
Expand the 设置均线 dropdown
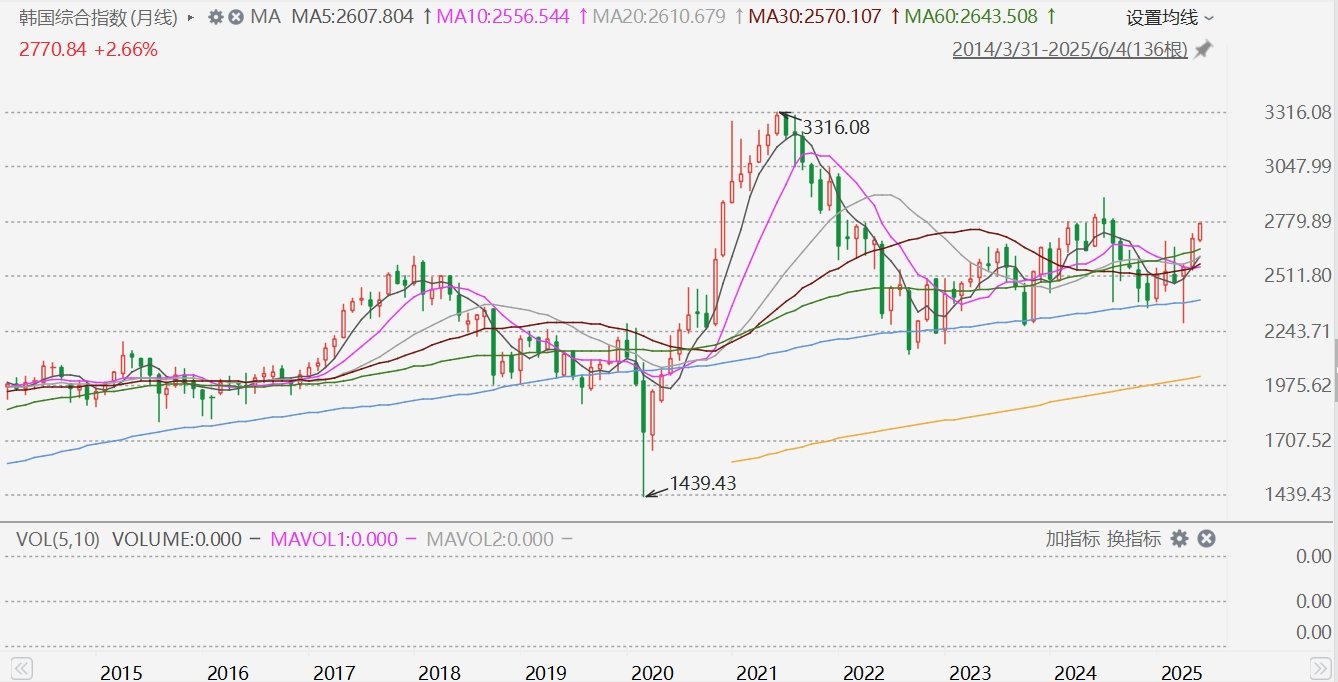[x=1170, y=17]
